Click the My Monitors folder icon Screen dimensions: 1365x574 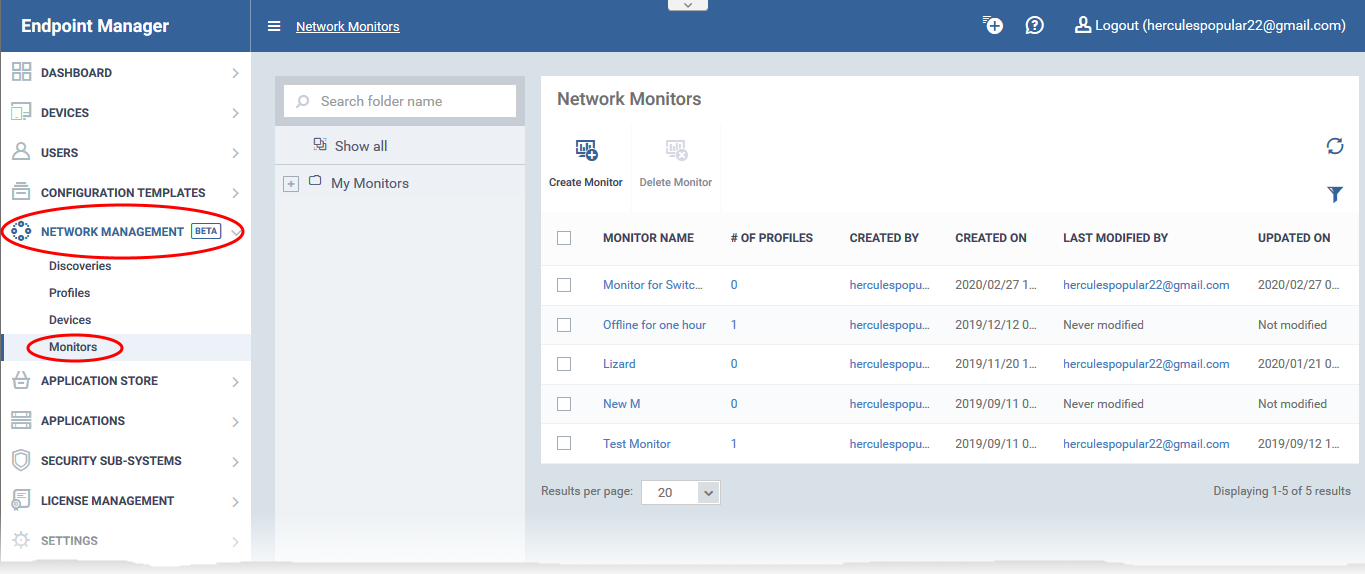315,182
